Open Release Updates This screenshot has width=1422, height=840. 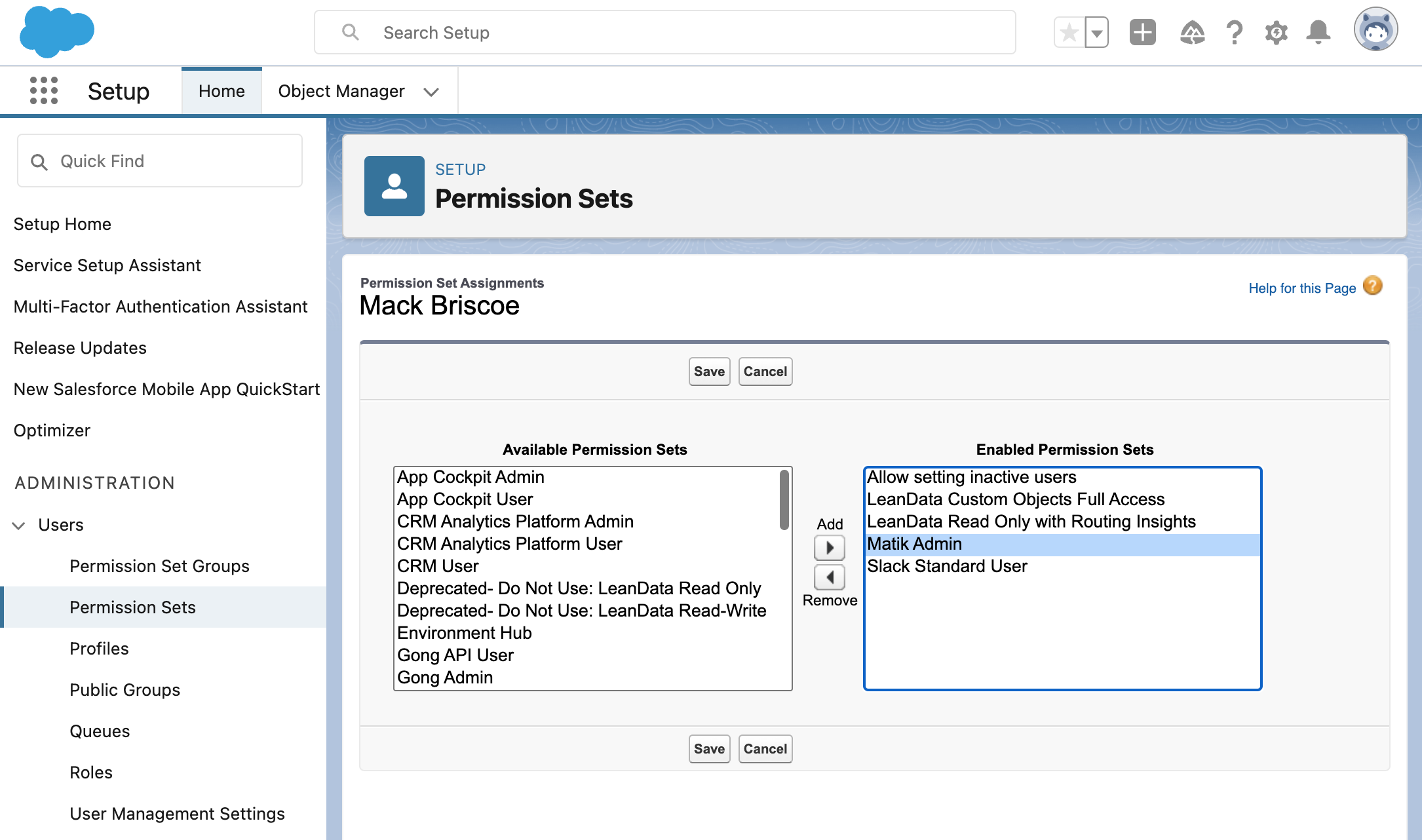80,348
